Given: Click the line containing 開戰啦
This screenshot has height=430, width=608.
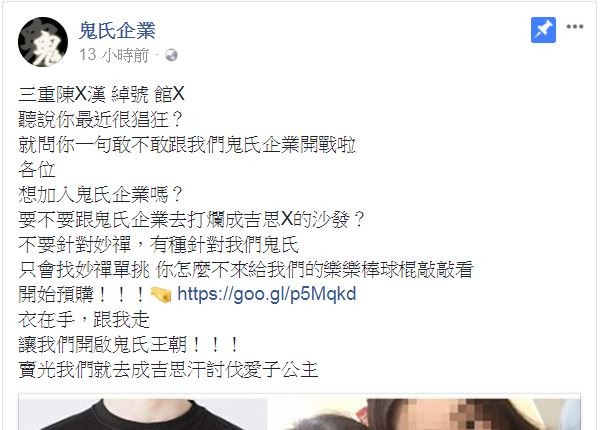Looking at the screenshot, I should 187,145.
